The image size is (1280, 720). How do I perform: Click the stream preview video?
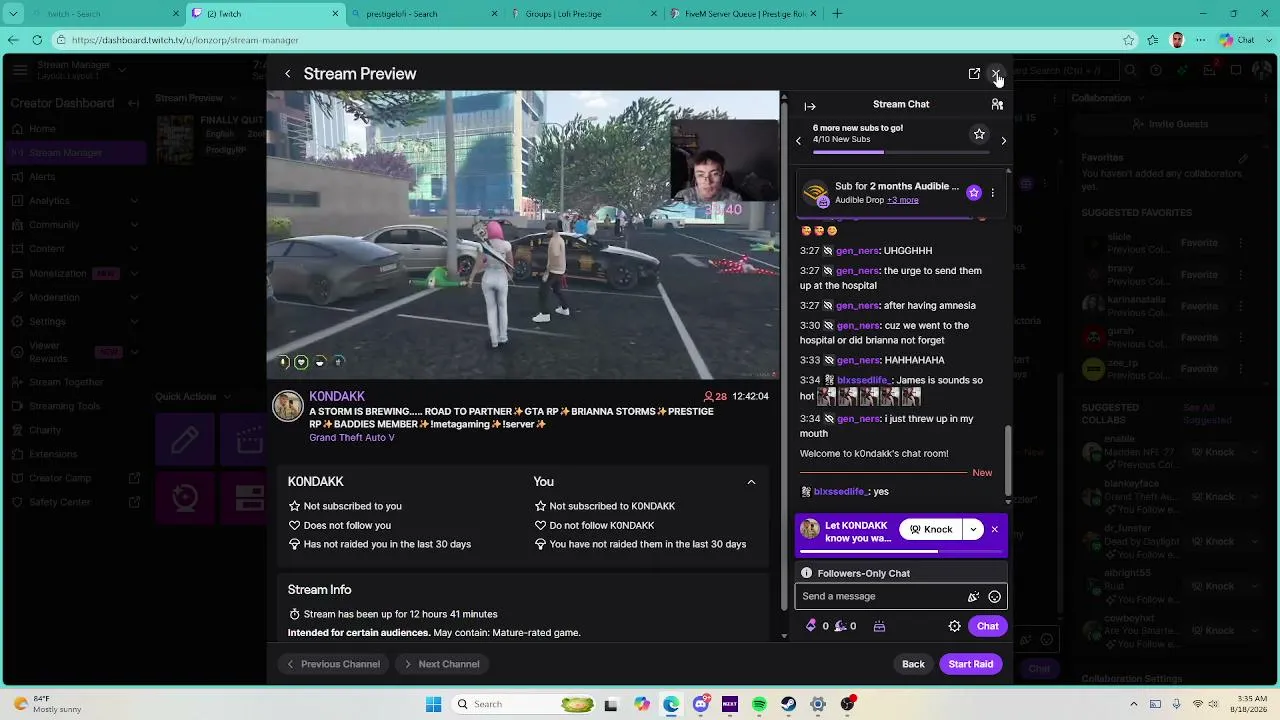tap(523, 235)
